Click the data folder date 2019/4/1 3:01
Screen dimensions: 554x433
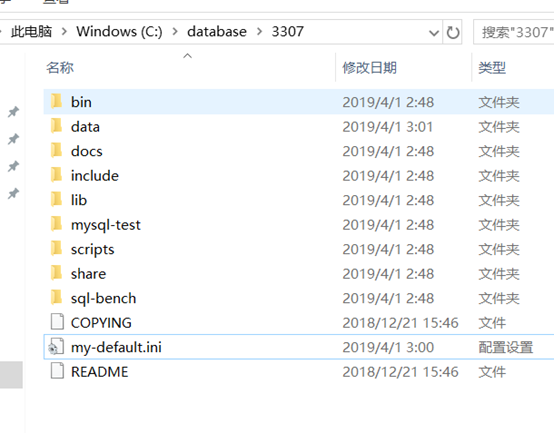388,127
